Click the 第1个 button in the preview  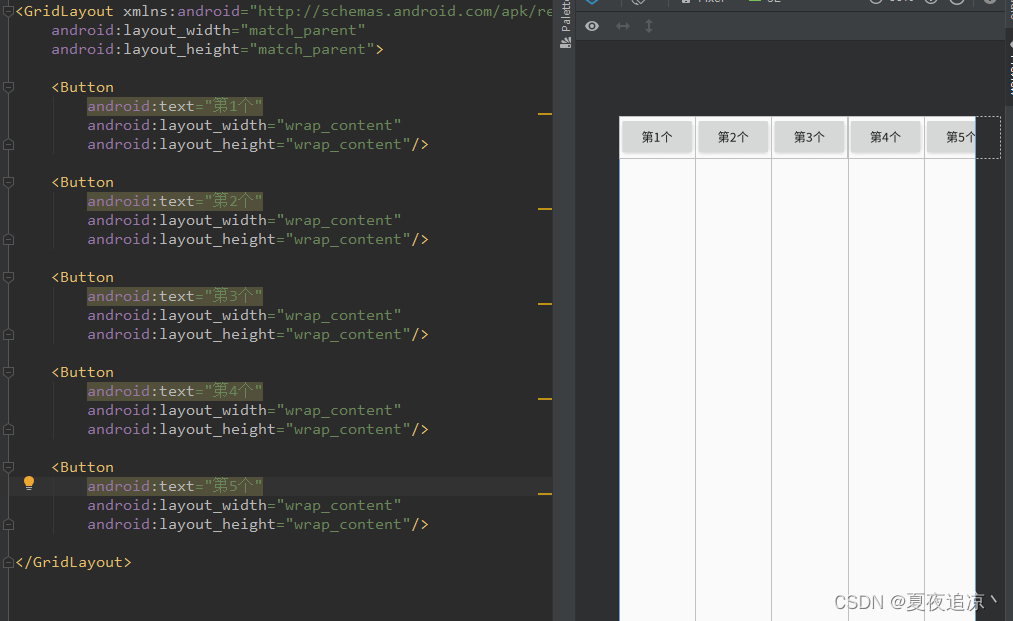[x=657, y=136]
